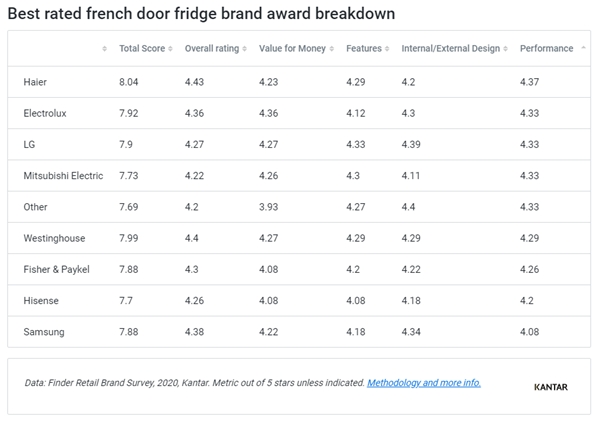Sort by the brand name column arrows
The height and width of the screenshot is (421, 600).
[105, 49]
